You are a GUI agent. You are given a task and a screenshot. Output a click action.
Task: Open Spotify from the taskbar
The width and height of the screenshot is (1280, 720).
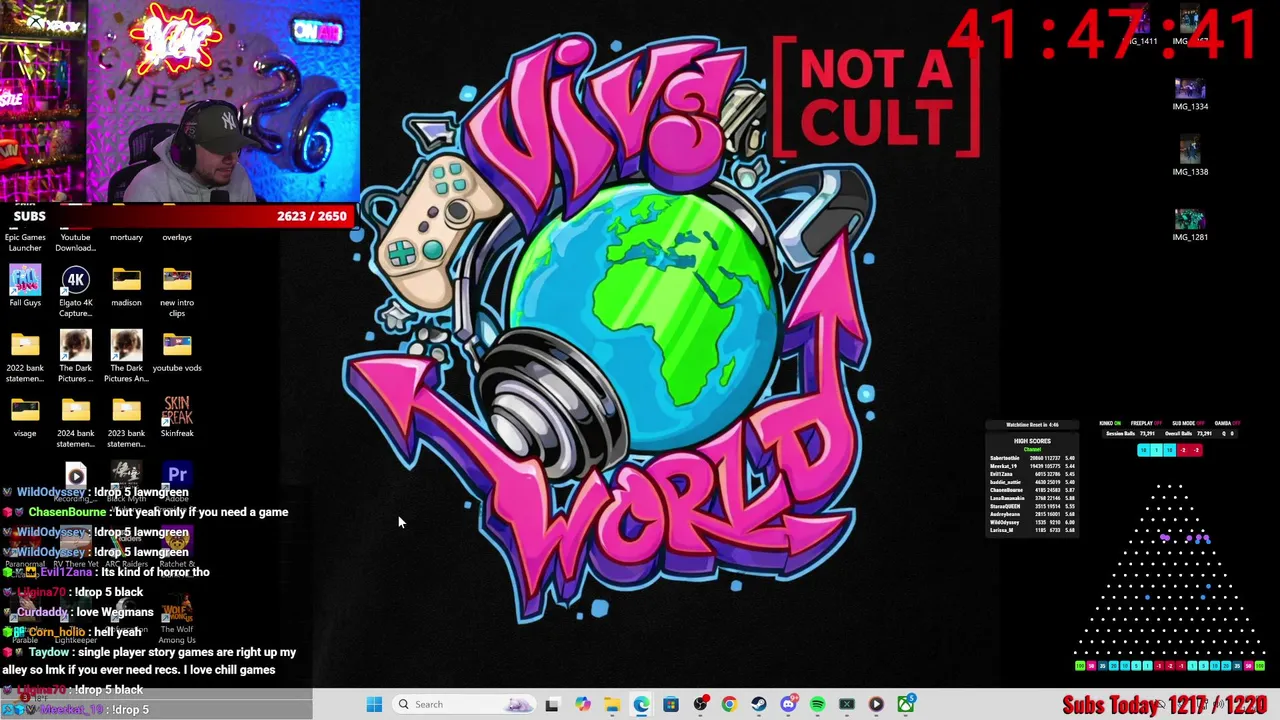click(817, 704)
